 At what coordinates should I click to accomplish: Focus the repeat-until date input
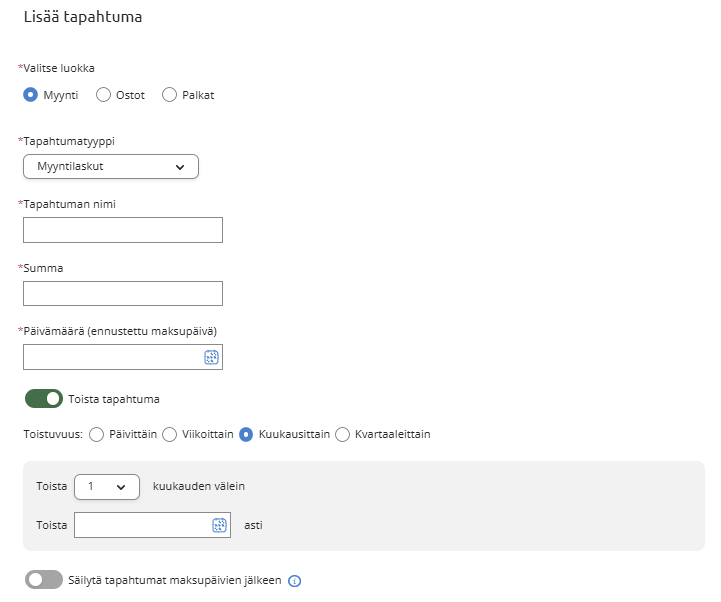pos(142,525)
